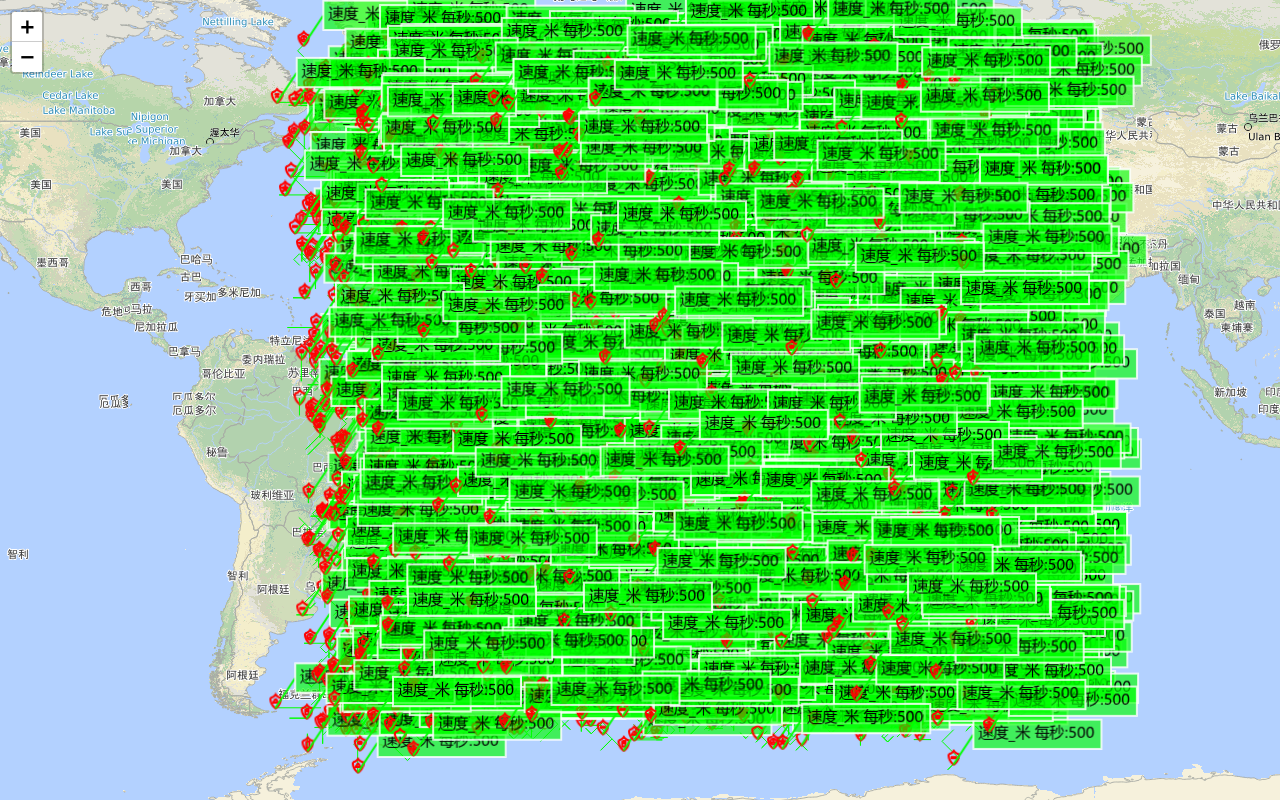Zoom out of the map
Image resolution: width=1280 pixels, height=800 pixels.
click(x=27, y=57)
